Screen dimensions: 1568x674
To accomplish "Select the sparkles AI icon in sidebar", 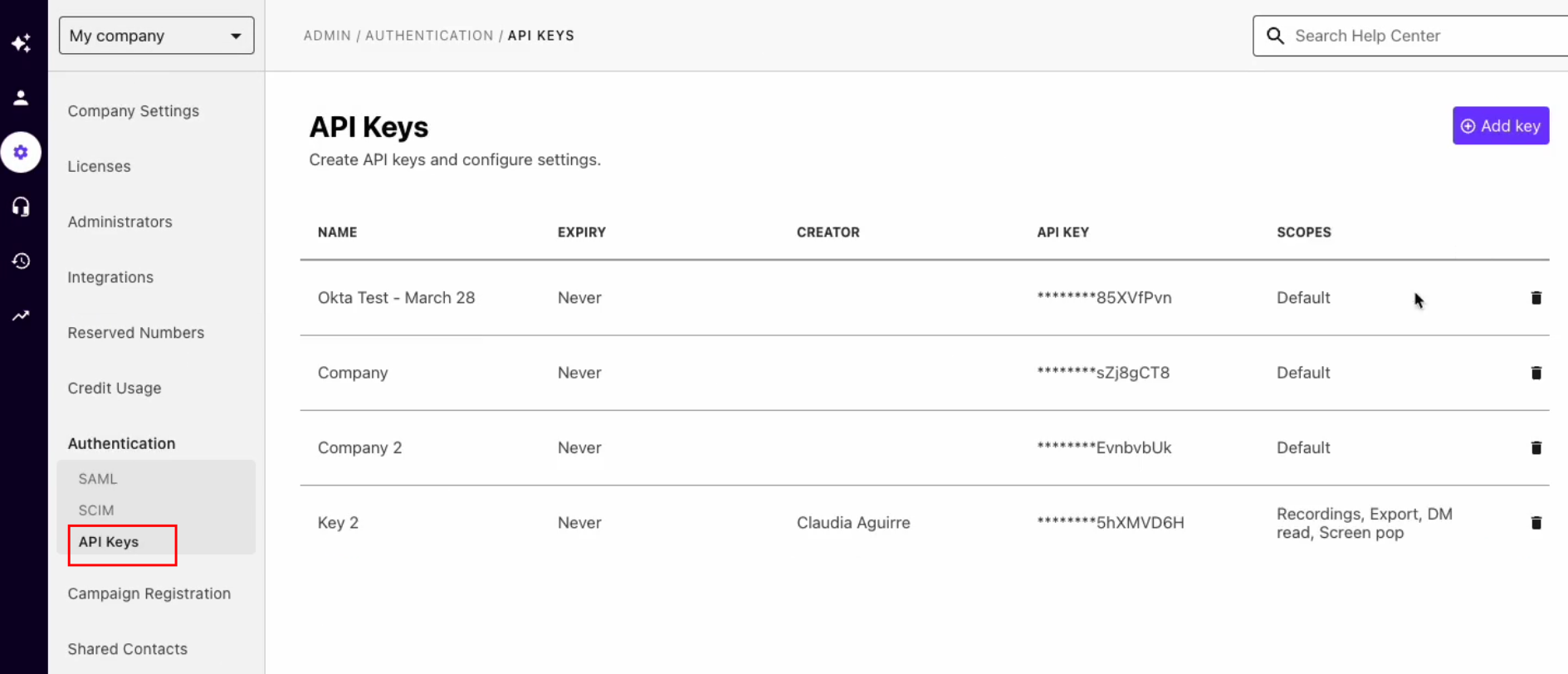I will tap(22, 42).
